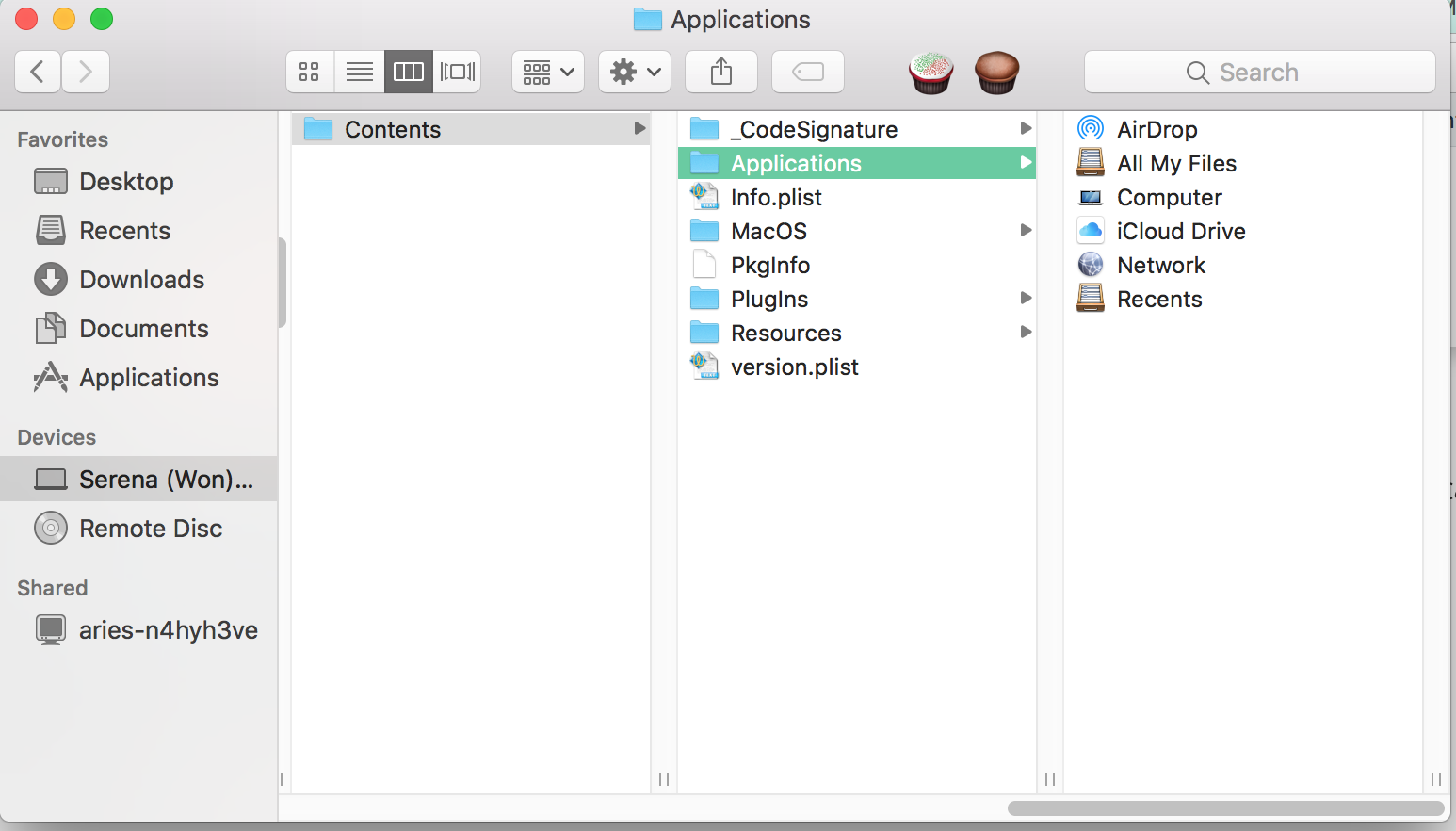
Task: Click the chocolate cupcake toolbar icon
Action: pyautogui.click(x=996, y=73)
